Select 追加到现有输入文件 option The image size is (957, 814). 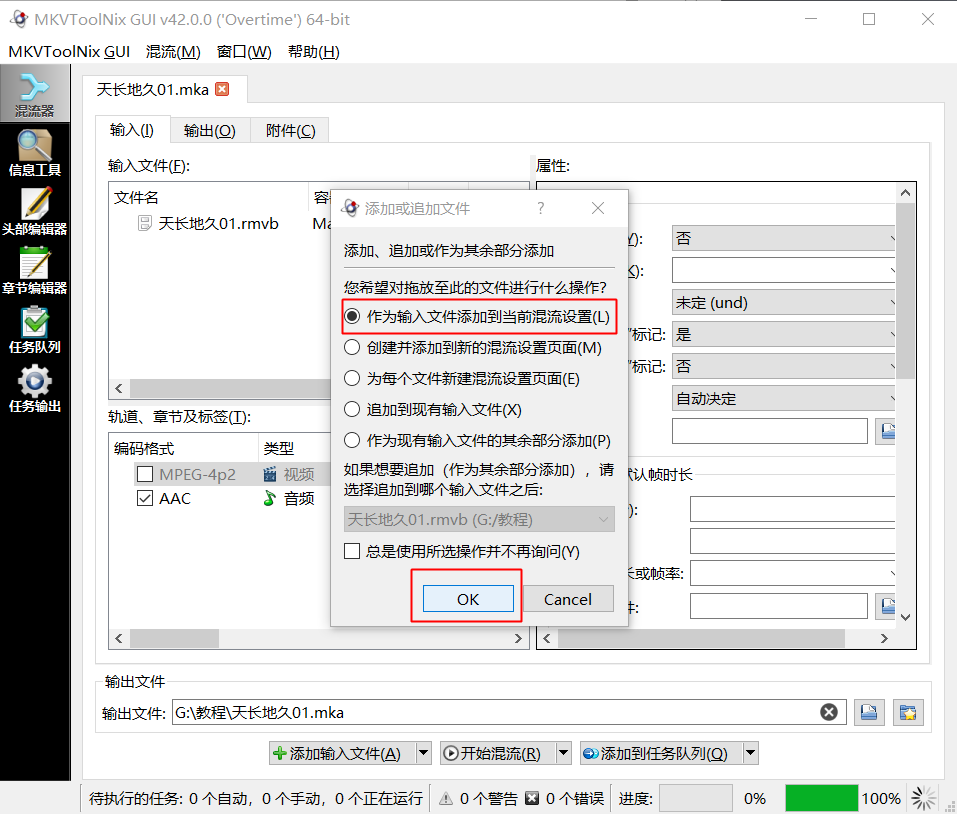click(433, 409)
